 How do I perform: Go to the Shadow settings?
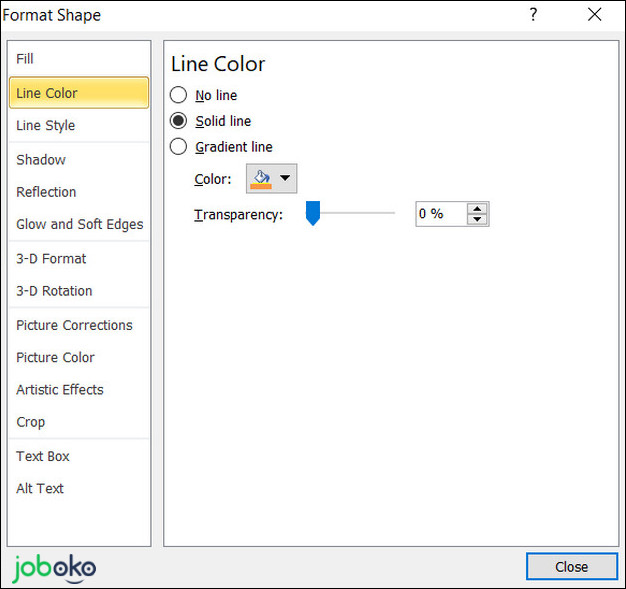tap(41, 159)
